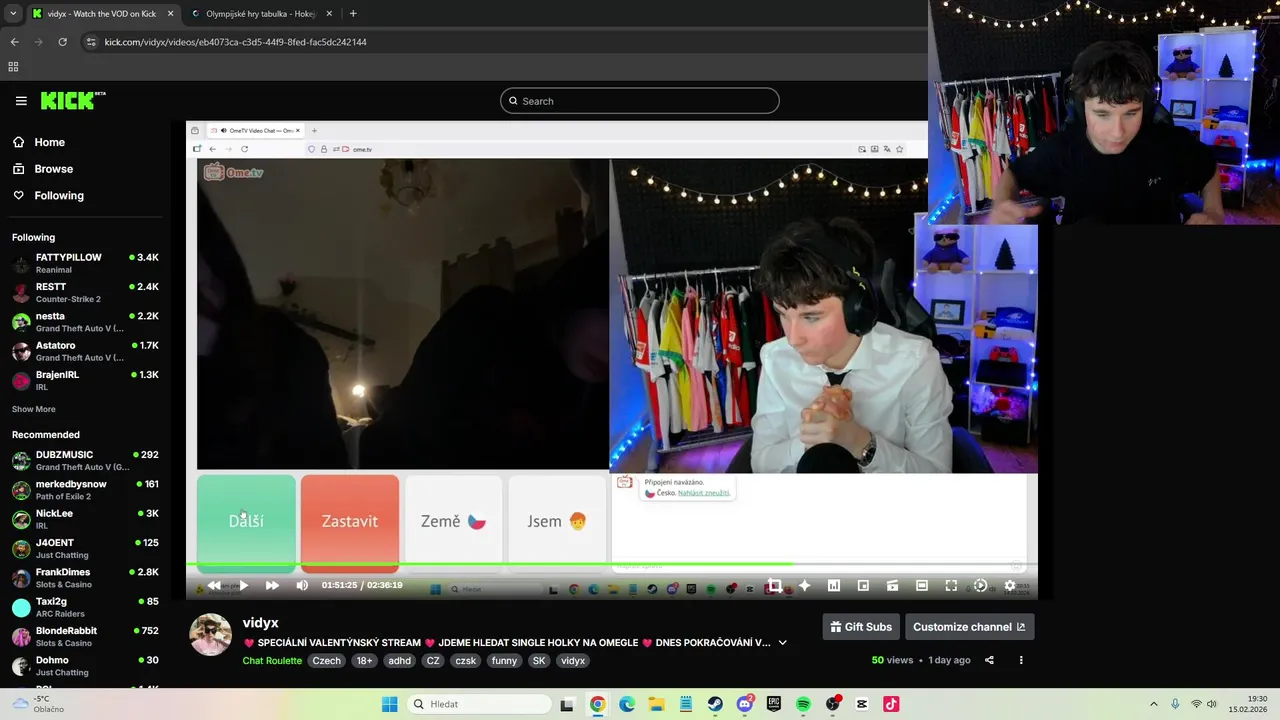
Task: Click the vidyx channel name
Action: pos(260,623)
